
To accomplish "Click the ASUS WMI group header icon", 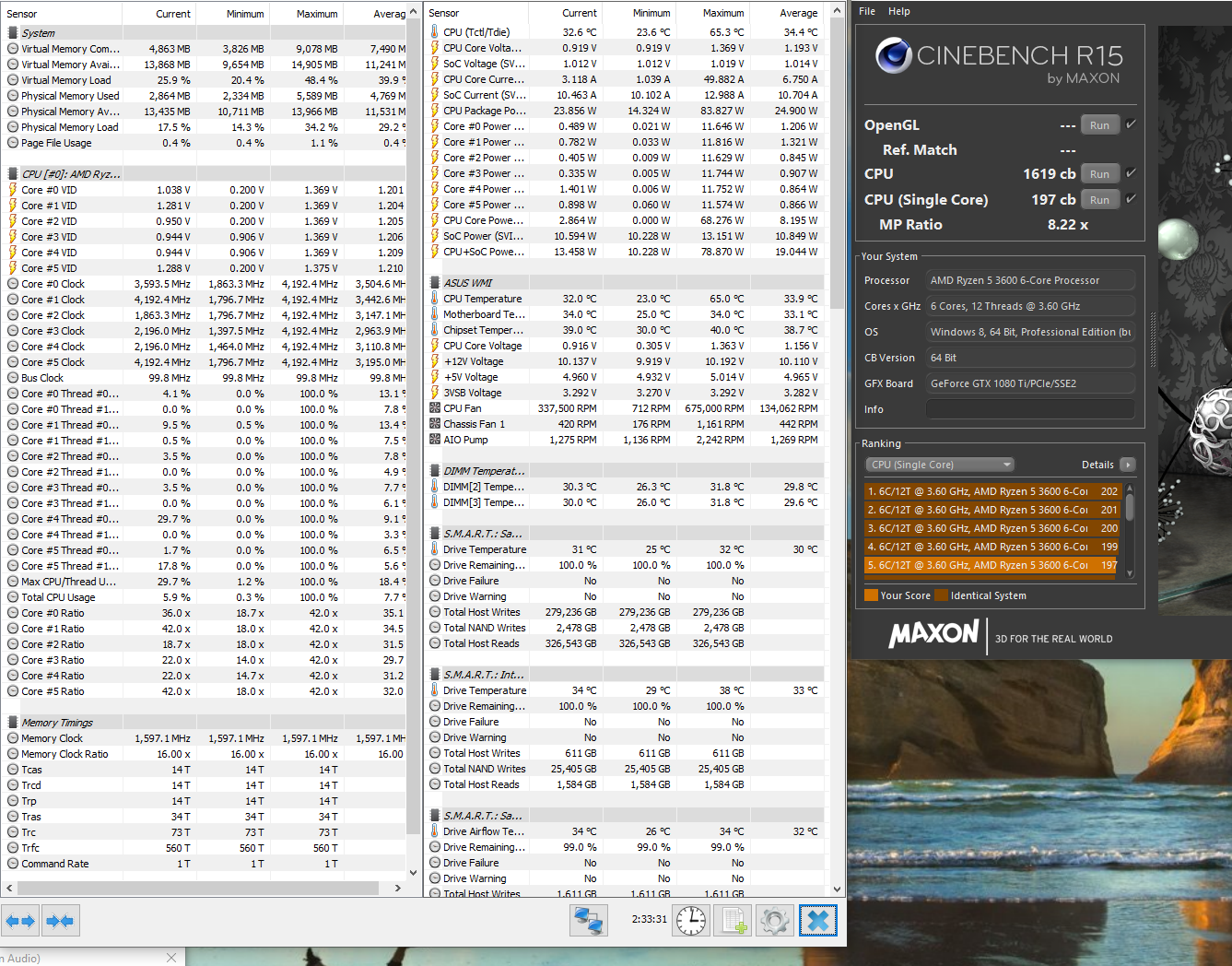I will pos(435,282).
